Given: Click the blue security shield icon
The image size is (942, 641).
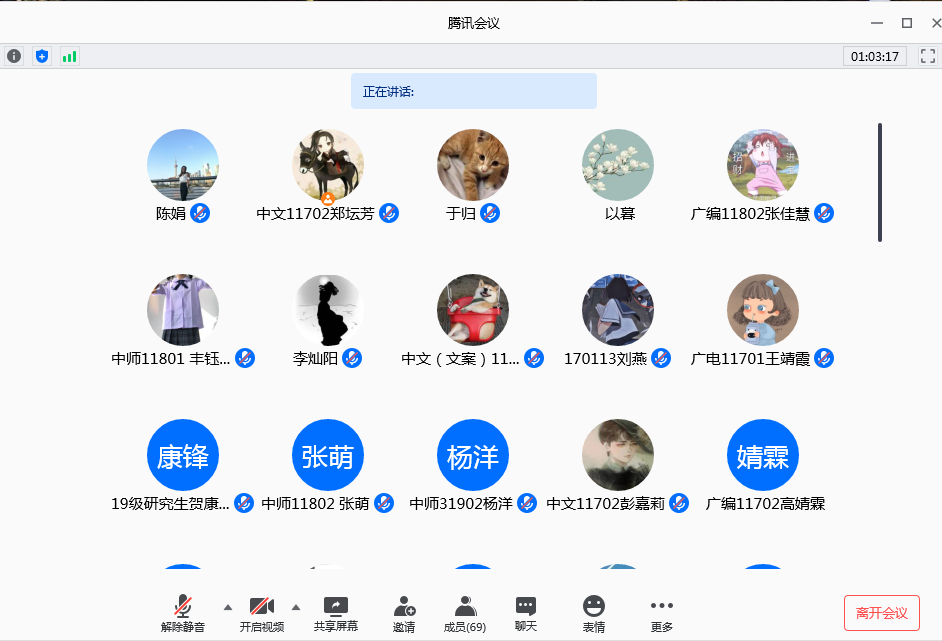Looking at the screenshot, I should click(x=41, y=56).
